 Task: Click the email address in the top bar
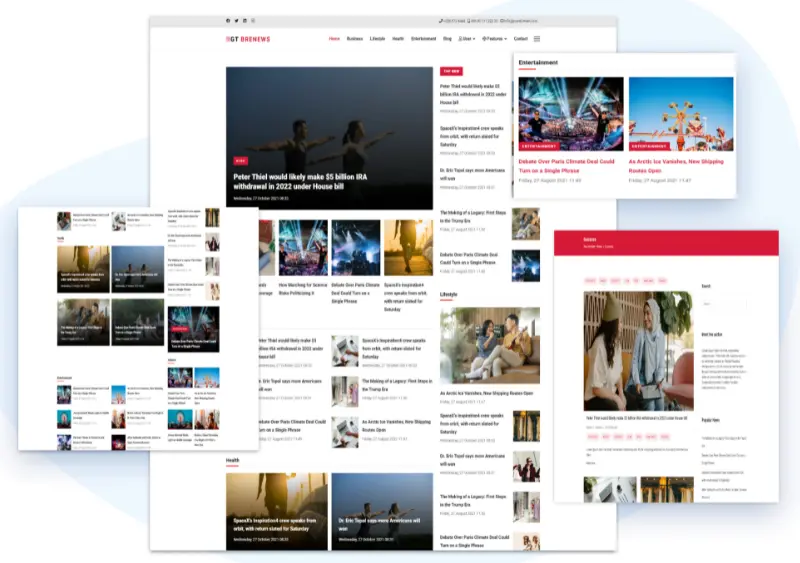pos(519,21)
